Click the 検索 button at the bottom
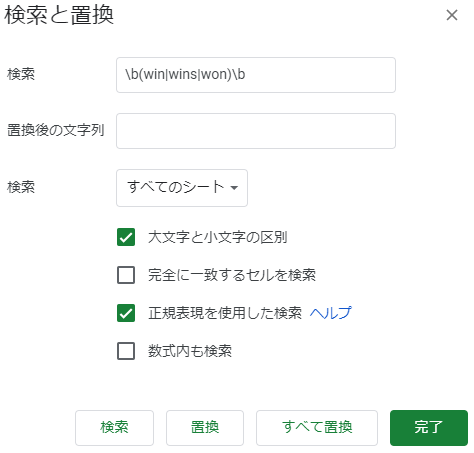This screenshot has height=453, width=474. [114, 428]
